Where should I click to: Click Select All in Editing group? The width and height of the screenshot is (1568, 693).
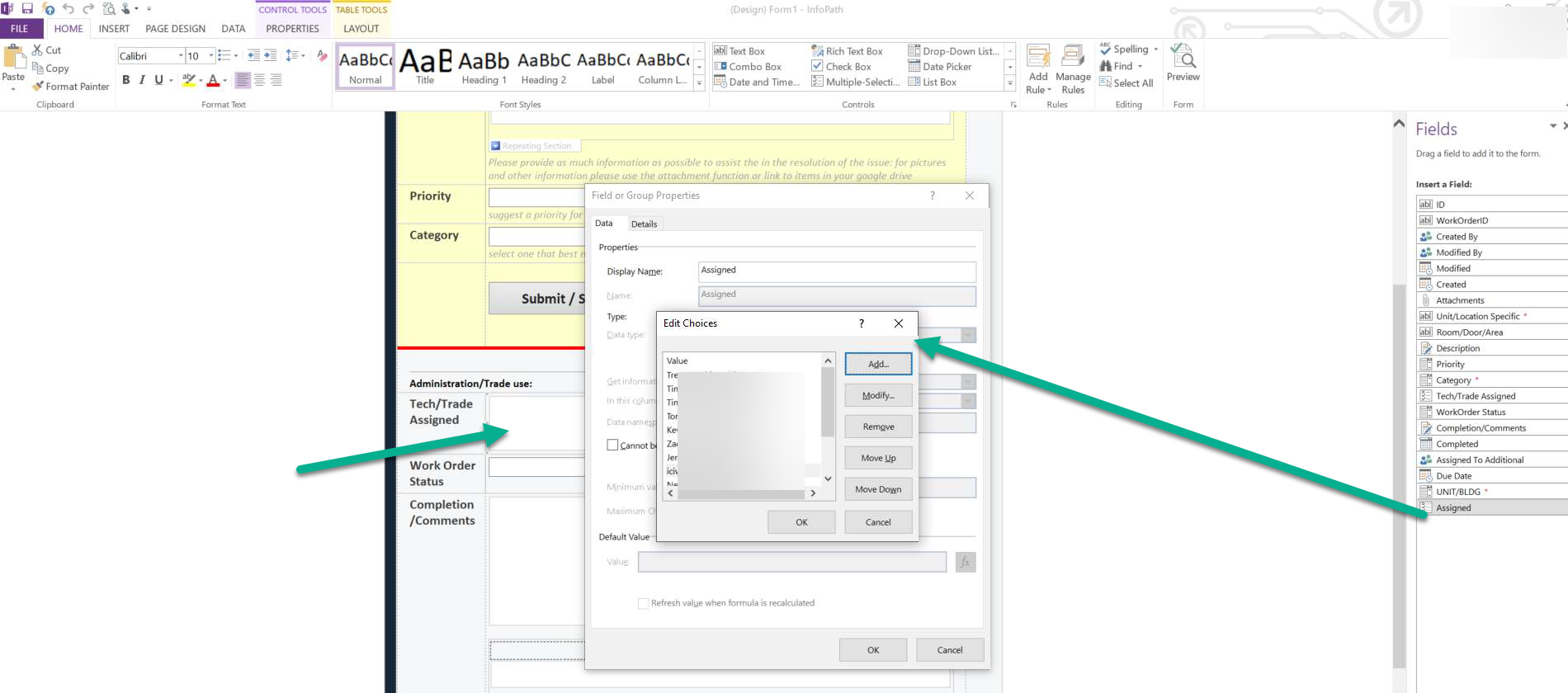(1126, 83)
